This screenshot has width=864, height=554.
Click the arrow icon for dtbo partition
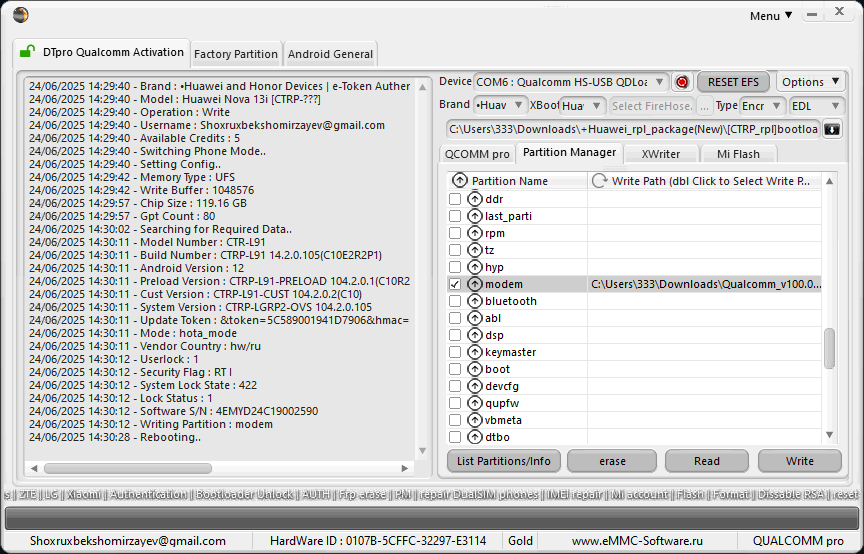(x=474, y=437)
